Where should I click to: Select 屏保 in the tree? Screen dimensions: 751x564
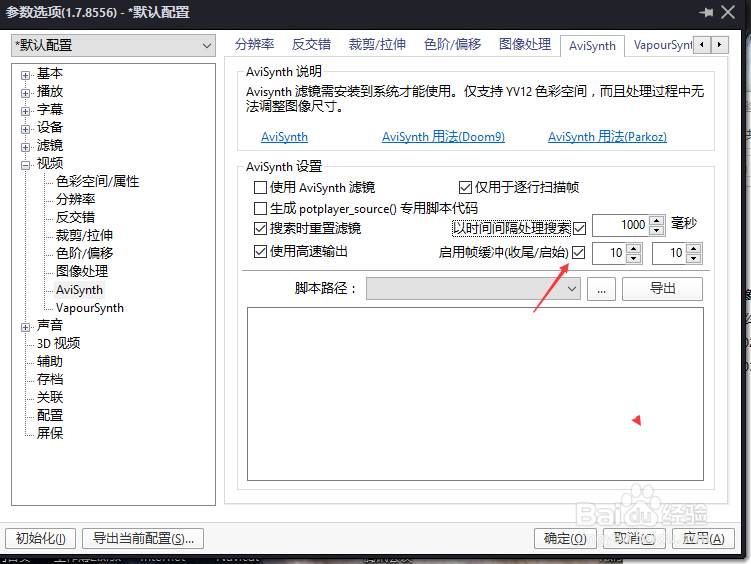(50, 433)
